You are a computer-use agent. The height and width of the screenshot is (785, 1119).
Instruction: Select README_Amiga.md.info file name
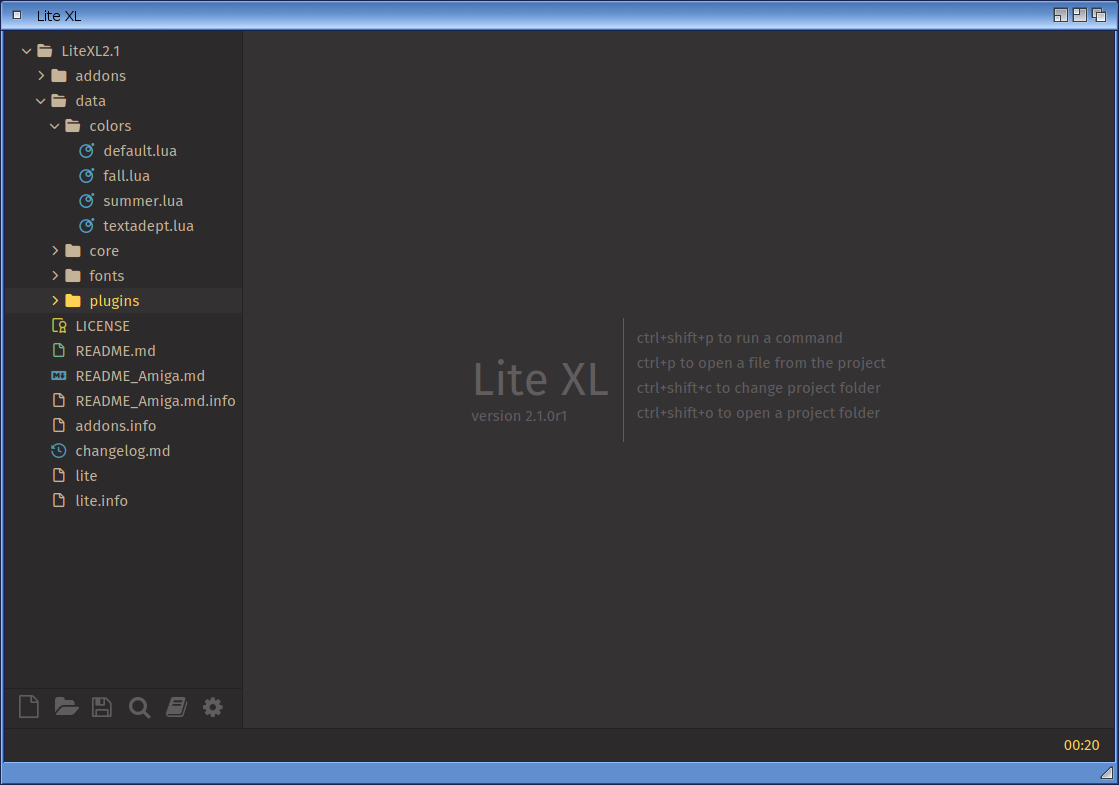tap(156, 401)
